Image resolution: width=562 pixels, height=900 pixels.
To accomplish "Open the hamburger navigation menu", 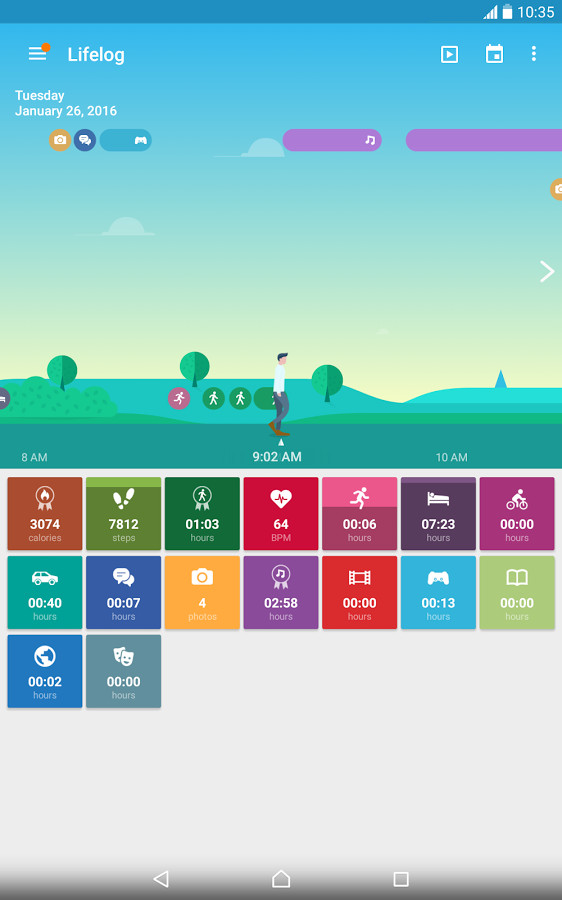I will point(38,53).
